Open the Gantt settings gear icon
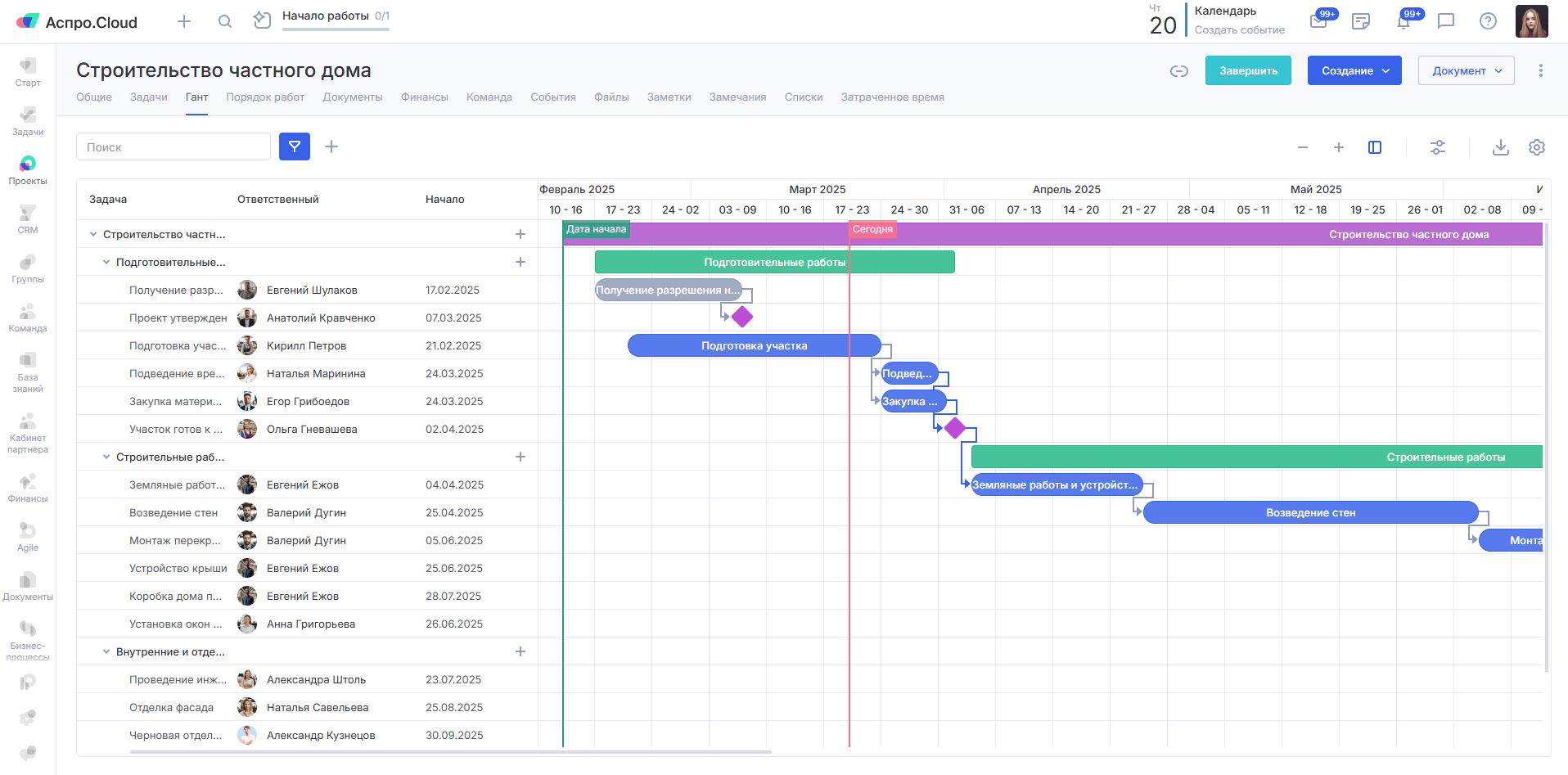 click(x=1536, y=147)
